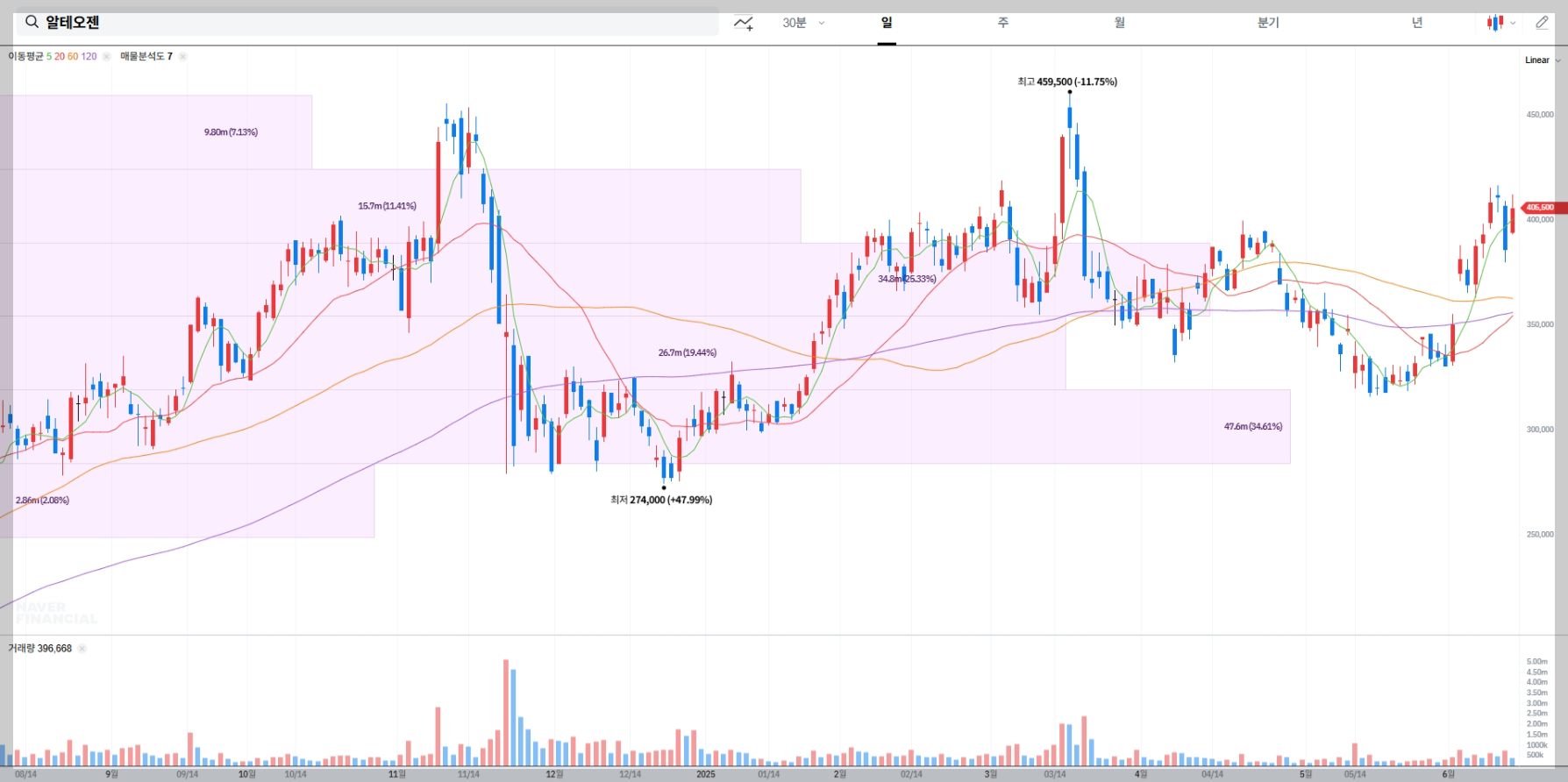Click the 47.6m (34.61%) volume profile label
This screenshot has height=782, width=1568.
(x=1253, y=426)
